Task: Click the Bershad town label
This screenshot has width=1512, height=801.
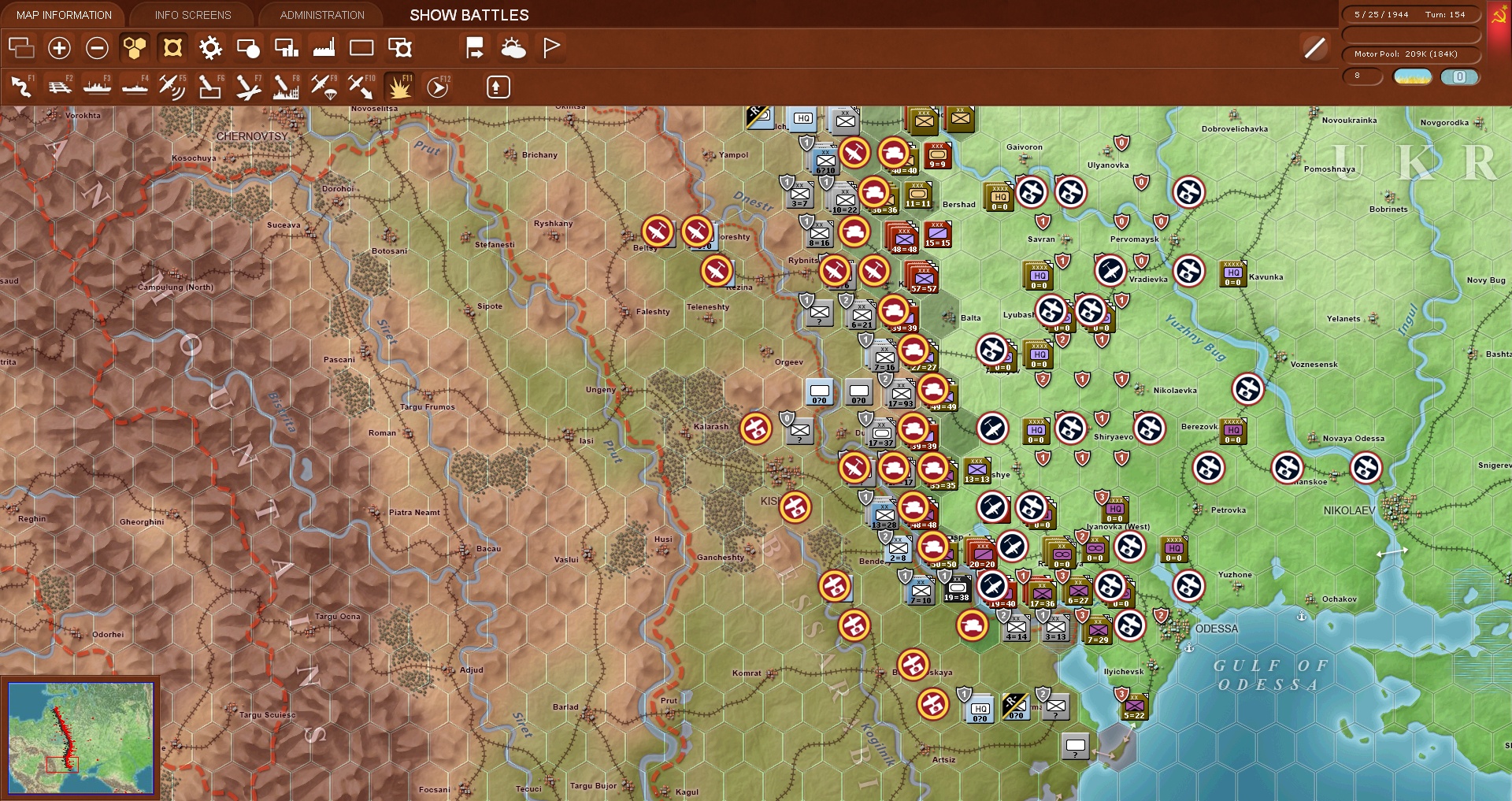Action: (x=958, y=205)
